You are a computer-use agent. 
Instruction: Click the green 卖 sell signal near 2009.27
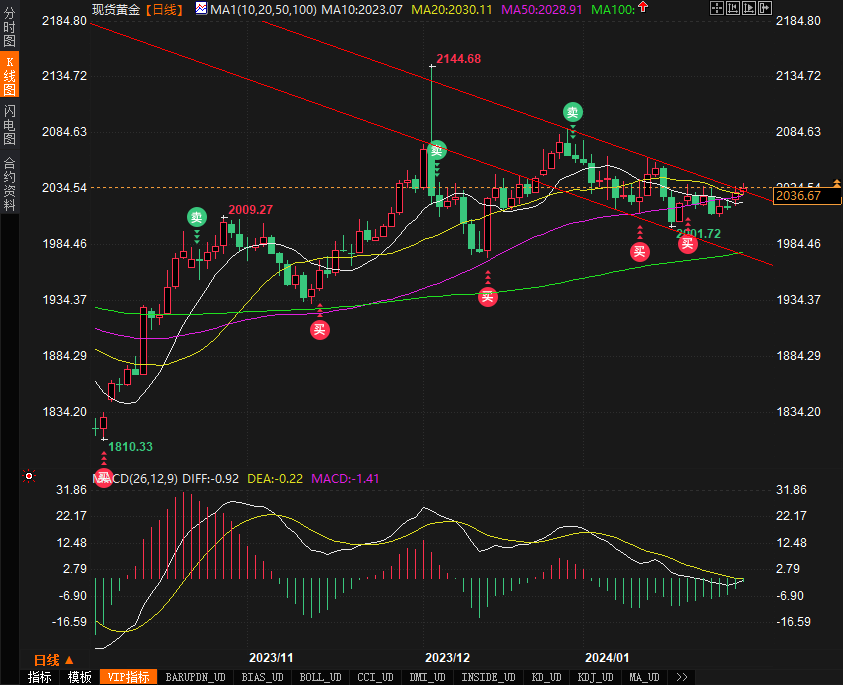[x=197, y=217]
